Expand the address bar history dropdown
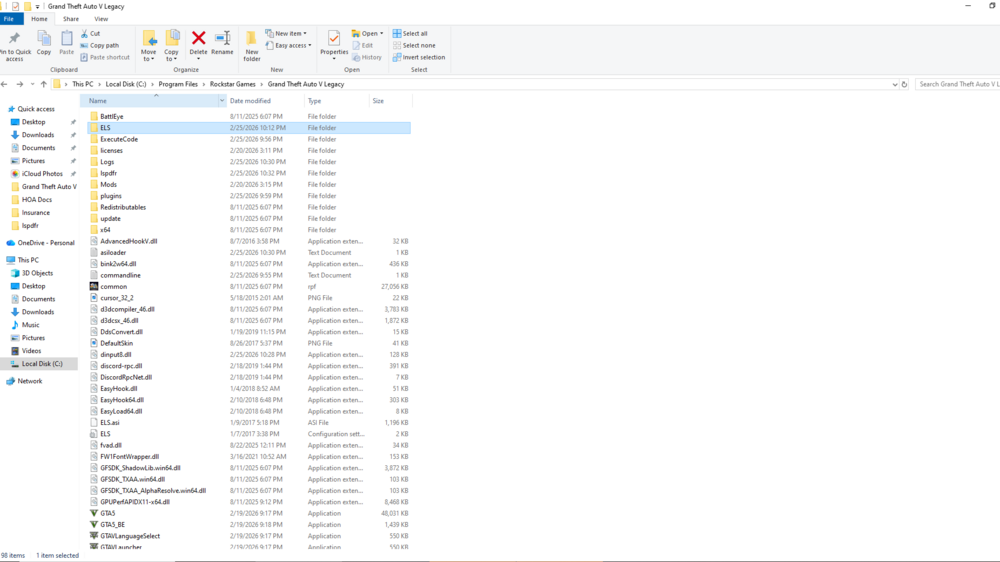1000x562 pixels. pos(894,84)
